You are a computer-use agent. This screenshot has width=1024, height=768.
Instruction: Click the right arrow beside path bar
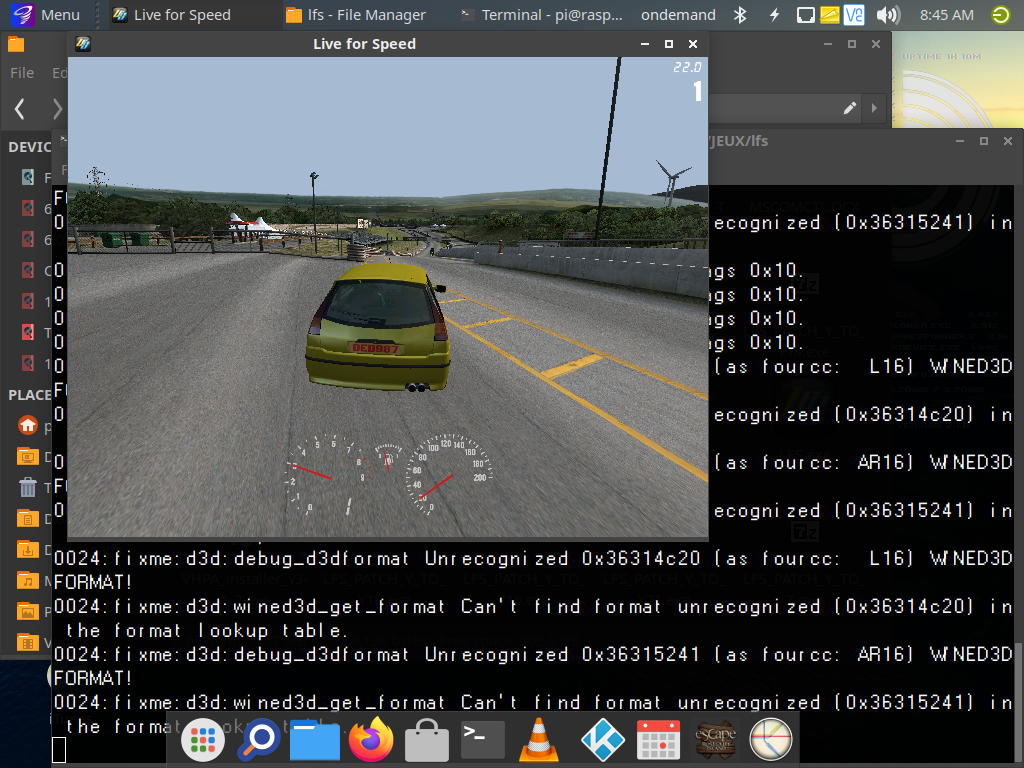pyautogui.click(x=874, y=108)
